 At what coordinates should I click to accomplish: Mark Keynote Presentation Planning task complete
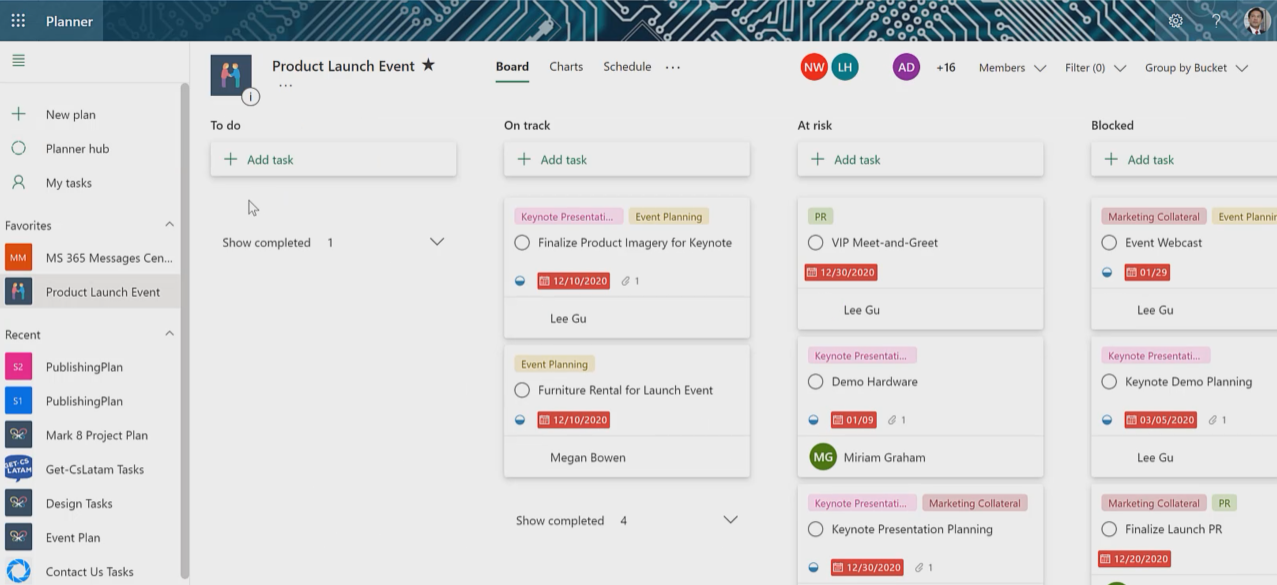(815, 529)
